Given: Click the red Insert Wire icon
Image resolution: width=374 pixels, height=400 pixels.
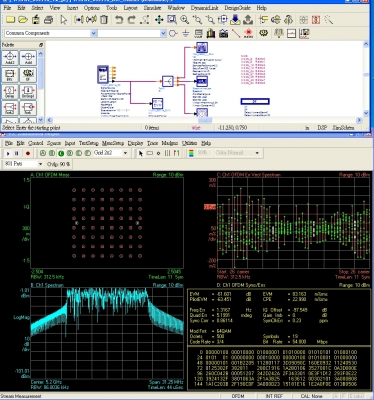Looking at the screenshot, I should (236, 33).
